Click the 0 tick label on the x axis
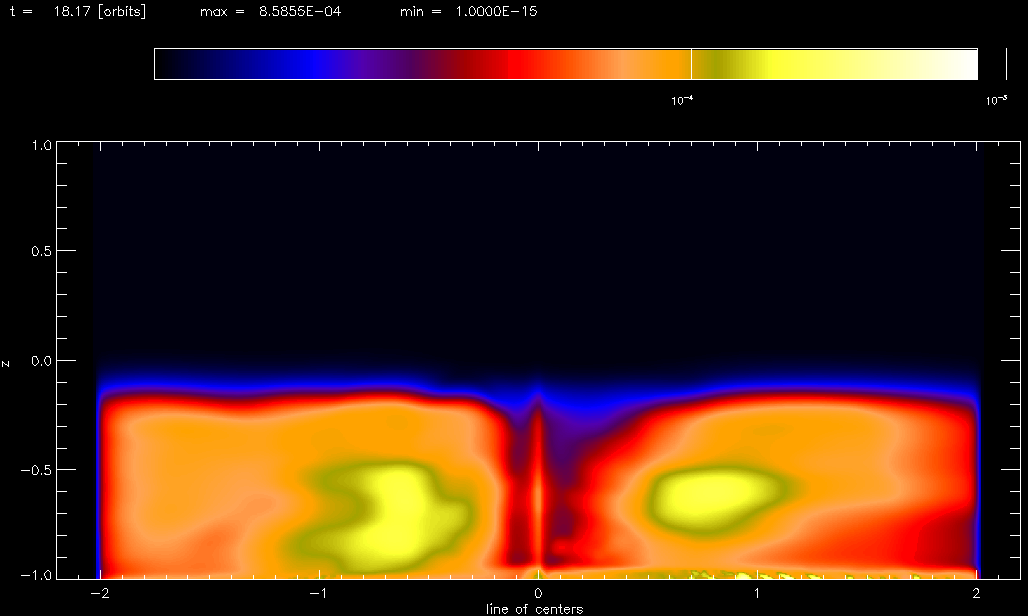The image size is (1028, 616). coord(539,594)
